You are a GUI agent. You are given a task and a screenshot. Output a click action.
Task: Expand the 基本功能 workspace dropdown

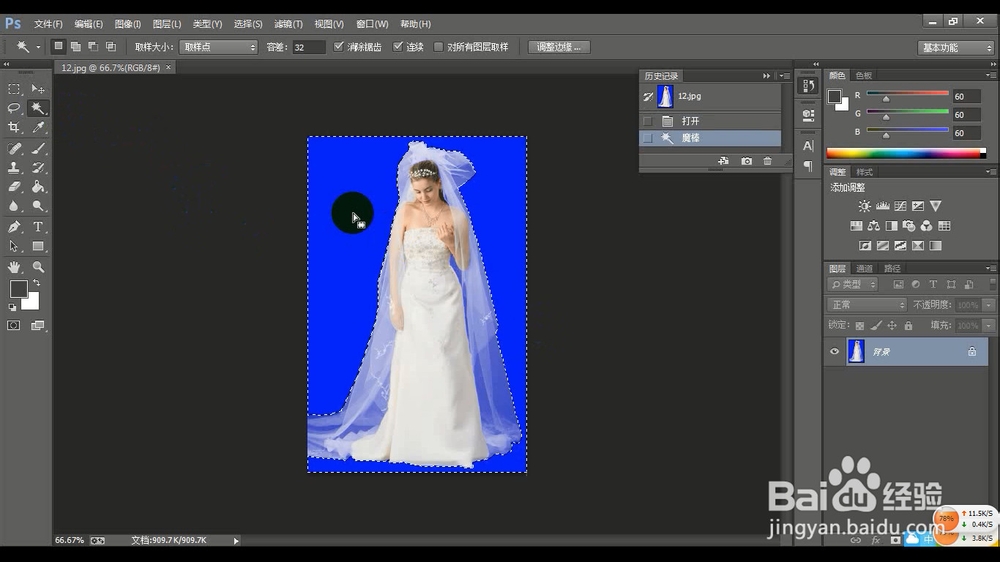coord(955,47)
